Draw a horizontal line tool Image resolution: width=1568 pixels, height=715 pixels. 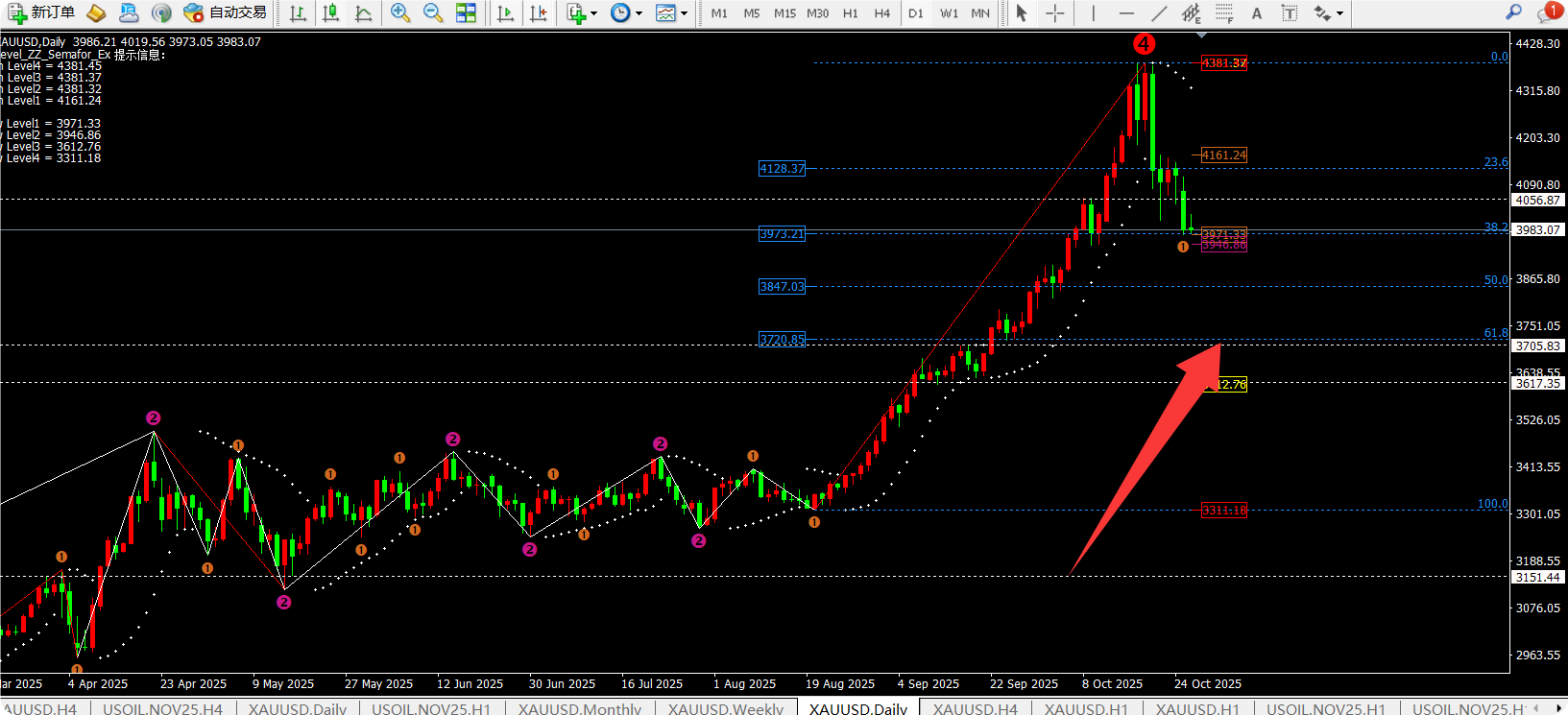pos(1126,13)
